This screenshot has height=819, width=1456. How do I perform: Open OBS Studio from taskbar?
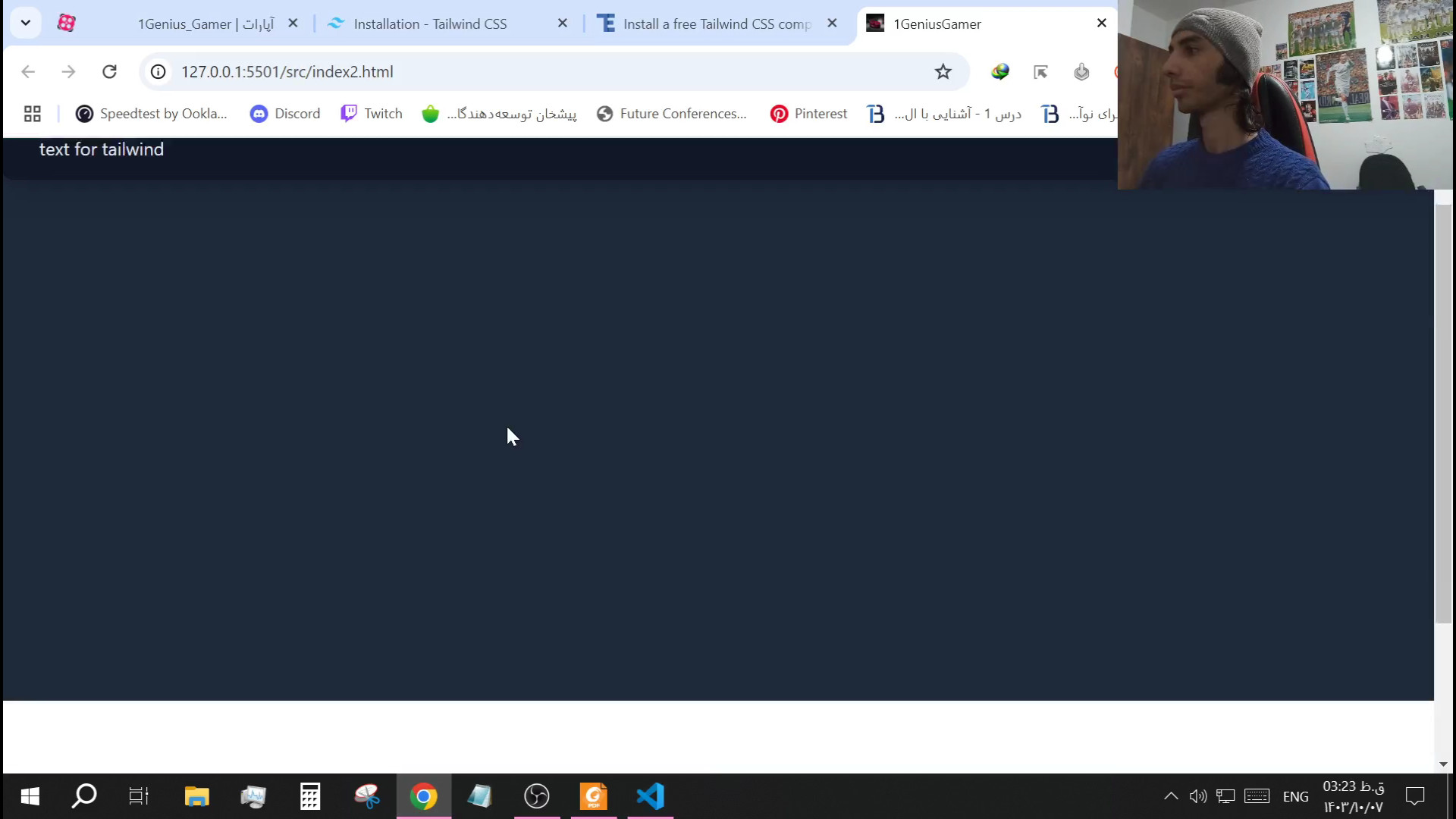(x=536, y=796)
